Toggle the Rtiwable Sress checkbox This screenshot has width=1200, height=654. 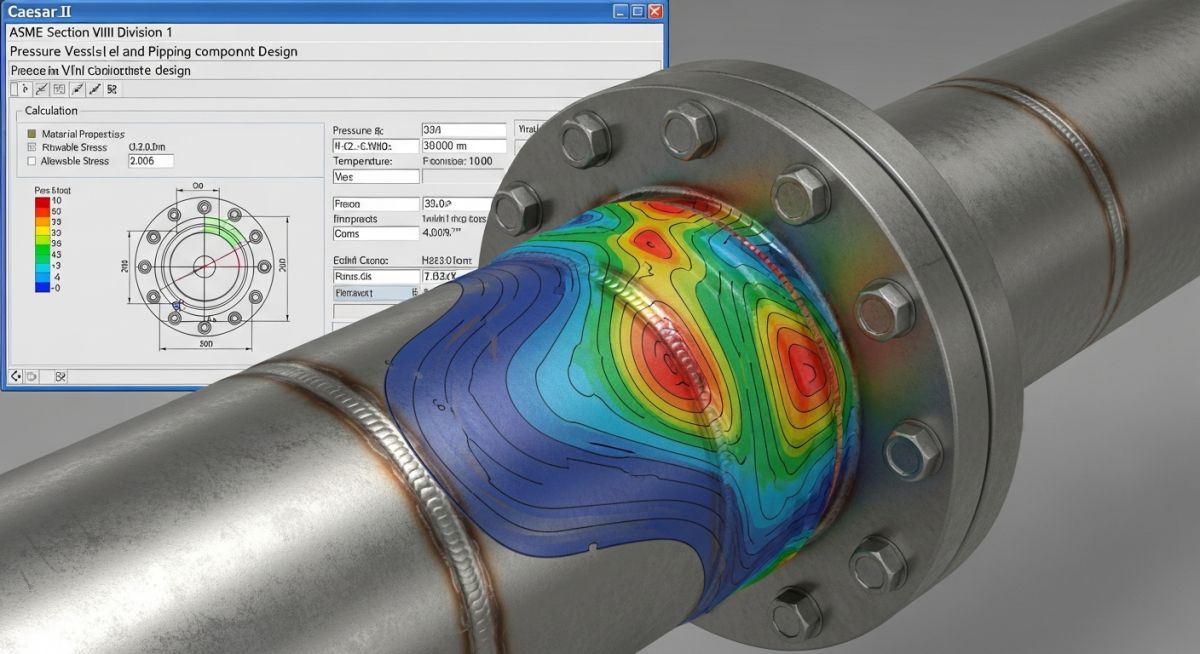point(32,147)
